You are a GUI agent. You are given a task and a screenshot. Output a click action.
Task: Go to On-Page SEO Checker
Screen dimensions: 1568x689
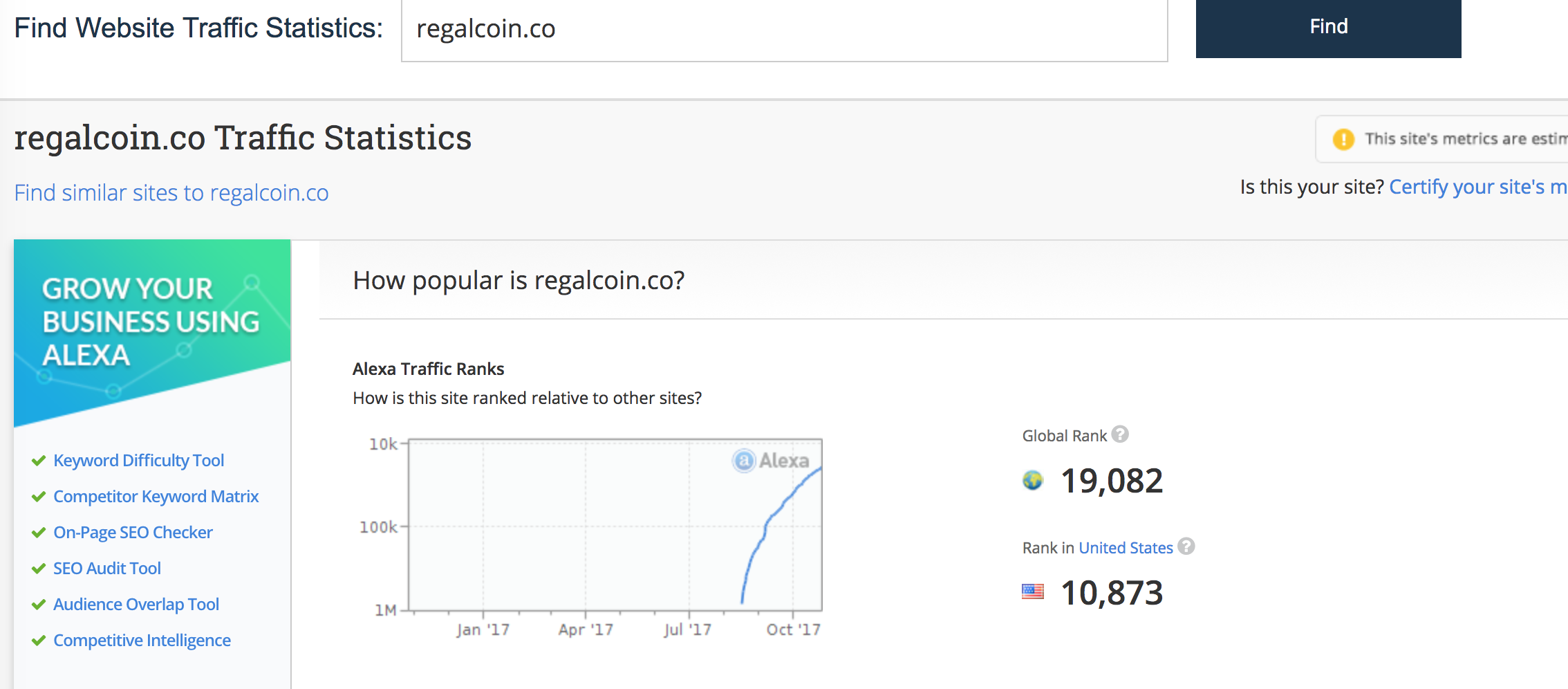coord(133,533)
